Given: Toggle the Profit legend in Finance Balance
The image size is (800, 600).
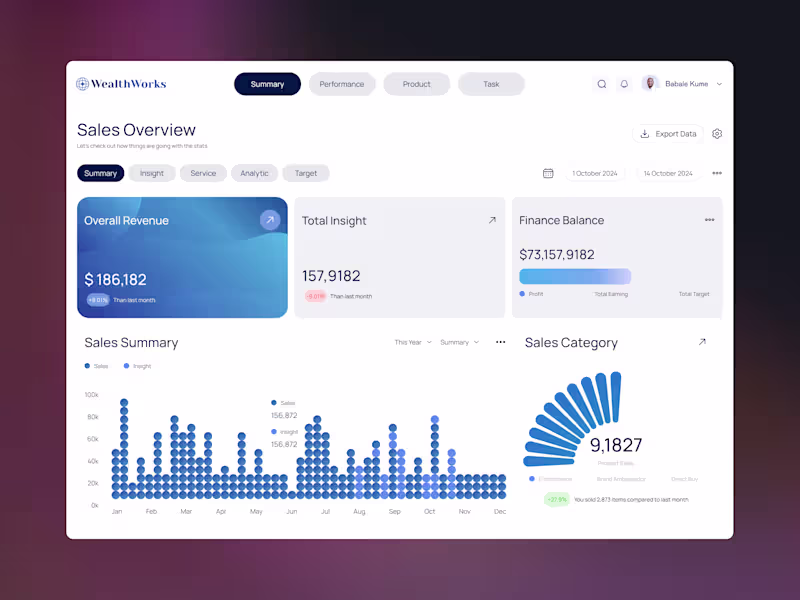Looking at the screenshot, I should point(531,294).
